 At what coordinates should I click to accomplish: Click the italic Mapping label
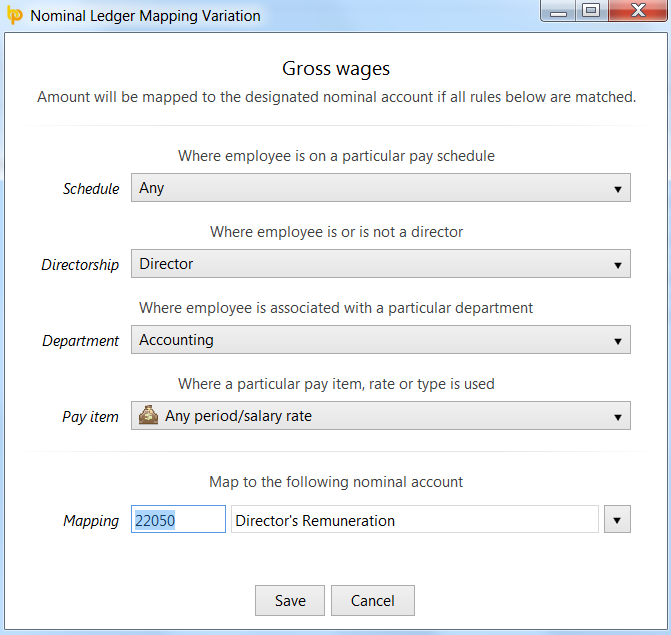pyautogui.click(x=91, y=521)
